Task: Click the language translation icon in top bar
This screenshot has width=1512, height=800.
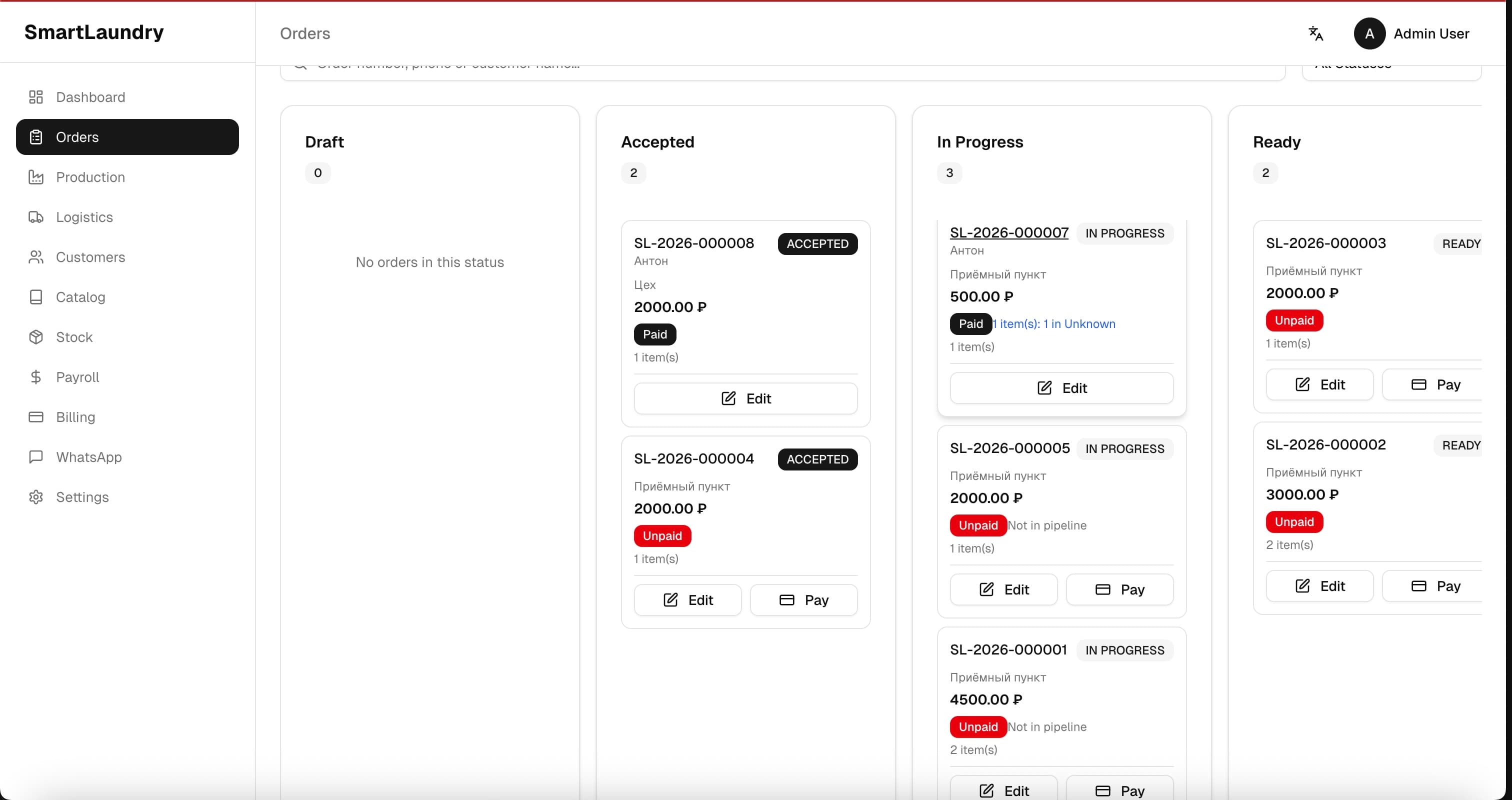Action: point(1316,33)
